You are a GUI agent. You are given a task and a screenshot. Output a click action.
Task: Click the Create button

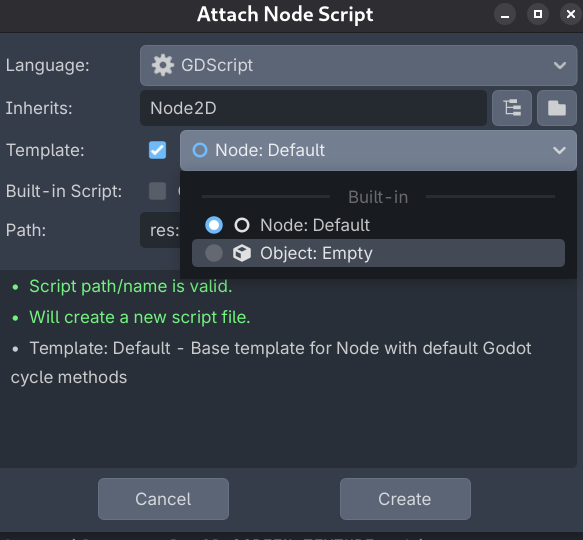click(405, 499)
